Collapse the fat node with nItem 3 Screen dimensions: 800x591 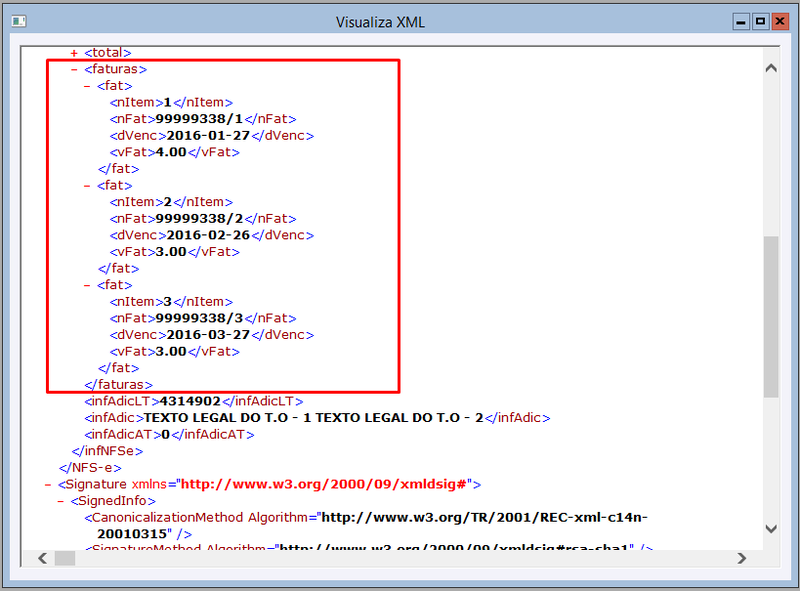coord(87,285)
